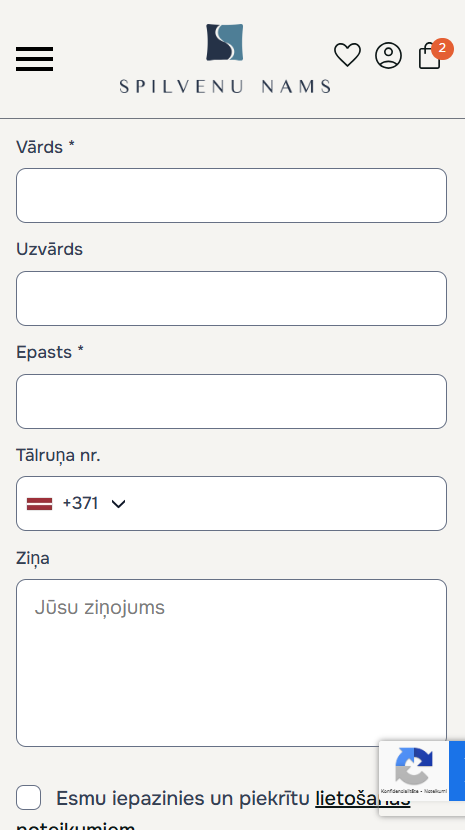Click the SPILVENU NAMS brand text
The height and width of the screenshot is (830, 465).
pyautogui.click(x=225, y=86)
